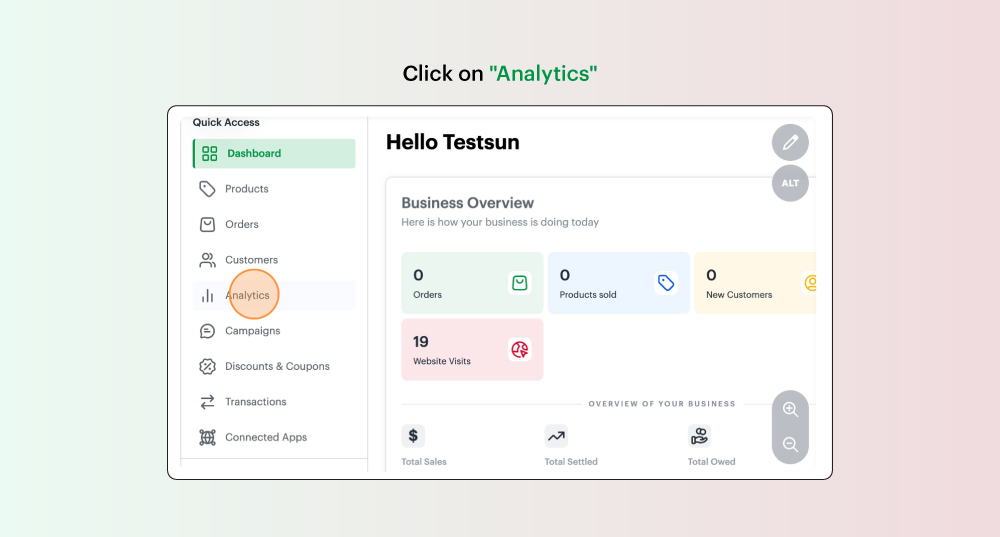Click the red globe icon on Website Visits card

coord(520,349)
